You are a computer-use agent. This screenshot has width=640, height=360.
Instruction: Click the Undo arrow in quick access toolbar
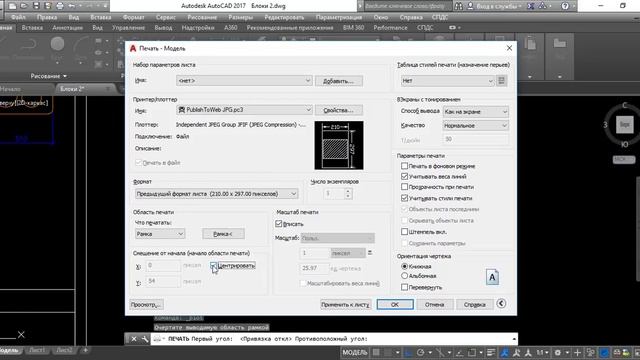click(72, 6)
